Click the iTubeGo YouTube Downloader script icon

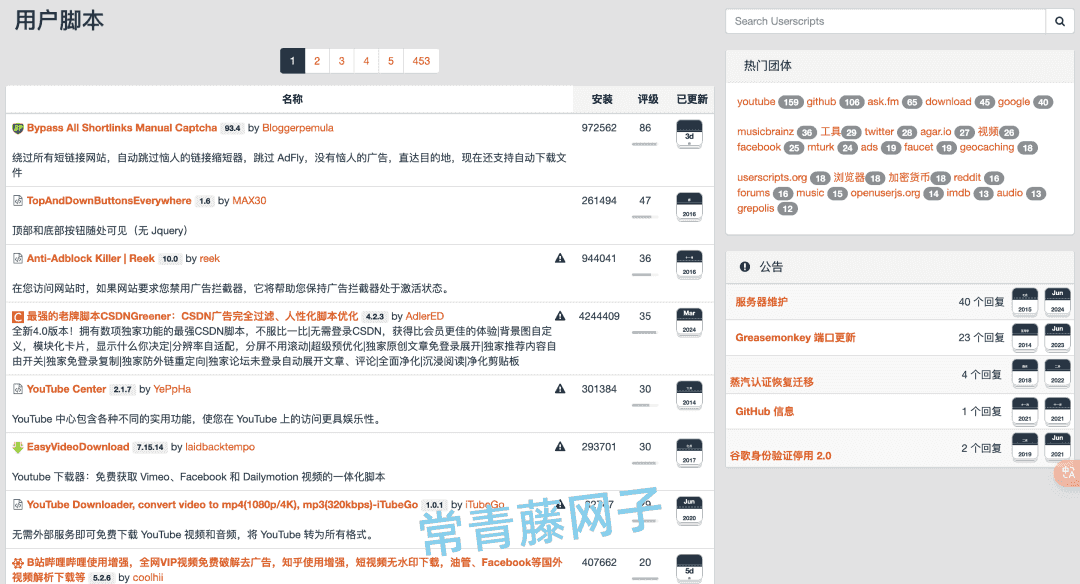pos(18,505)
